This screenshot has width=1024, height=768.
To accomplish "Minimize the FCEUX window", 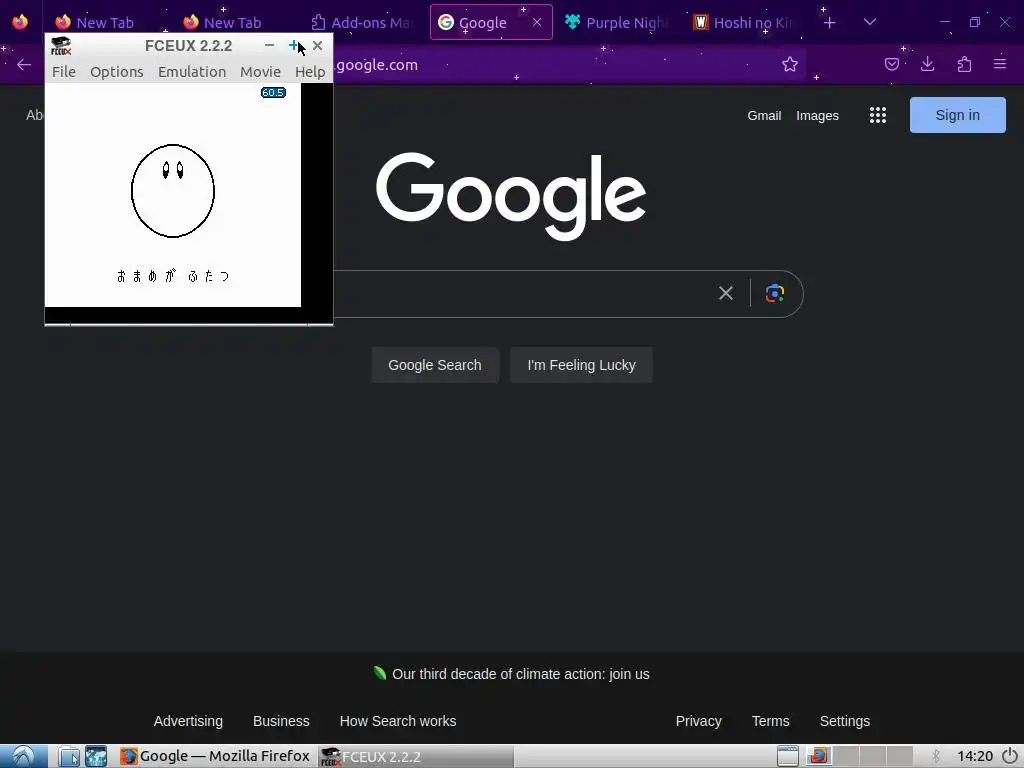I will point(269,46).
